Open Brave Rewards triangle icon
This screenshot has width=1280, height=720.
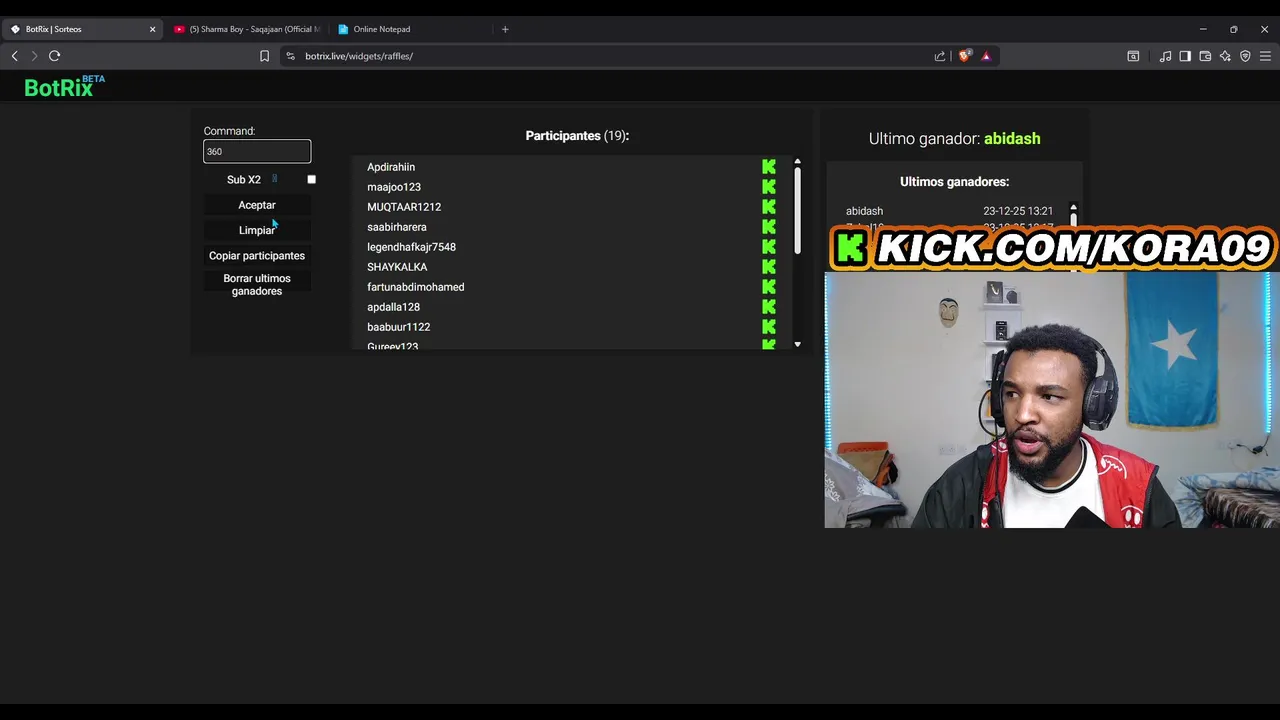pyautogui.click(x=986, y=56)
